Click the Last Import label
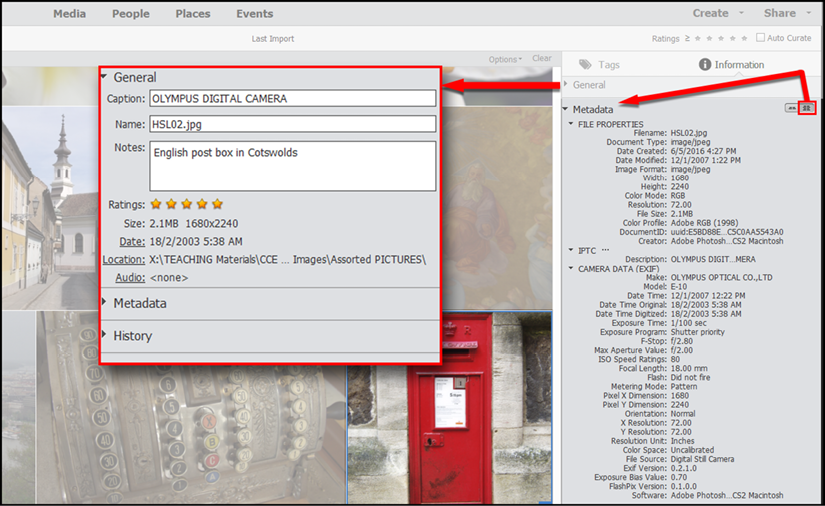The width and height of the screenshot is (825, 506). pos(273,38)
